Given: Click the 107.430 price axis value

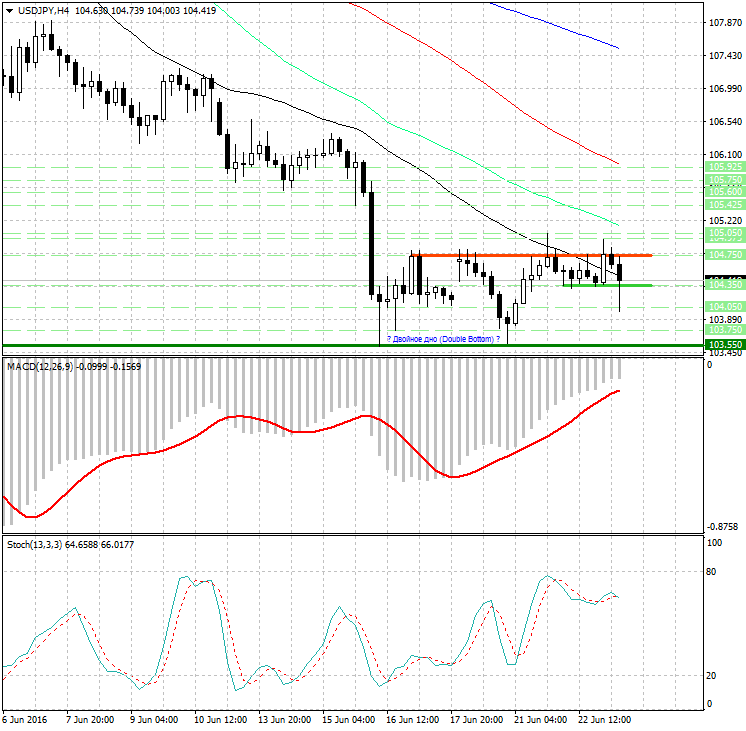Looking at the screenshot, I should tap(725, 56).
